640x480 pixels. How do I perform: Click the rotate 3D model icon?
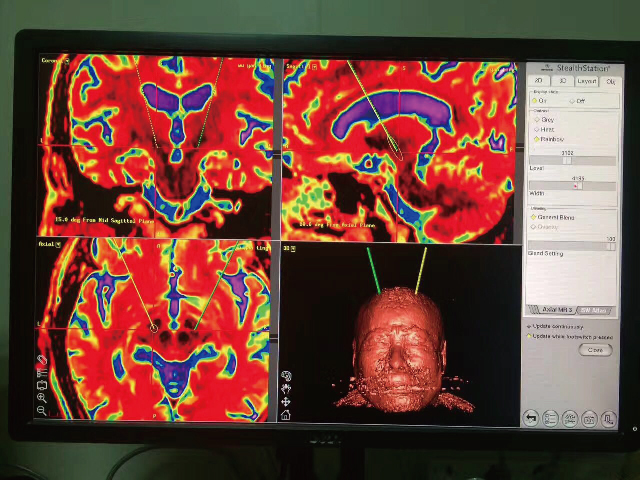286,377
